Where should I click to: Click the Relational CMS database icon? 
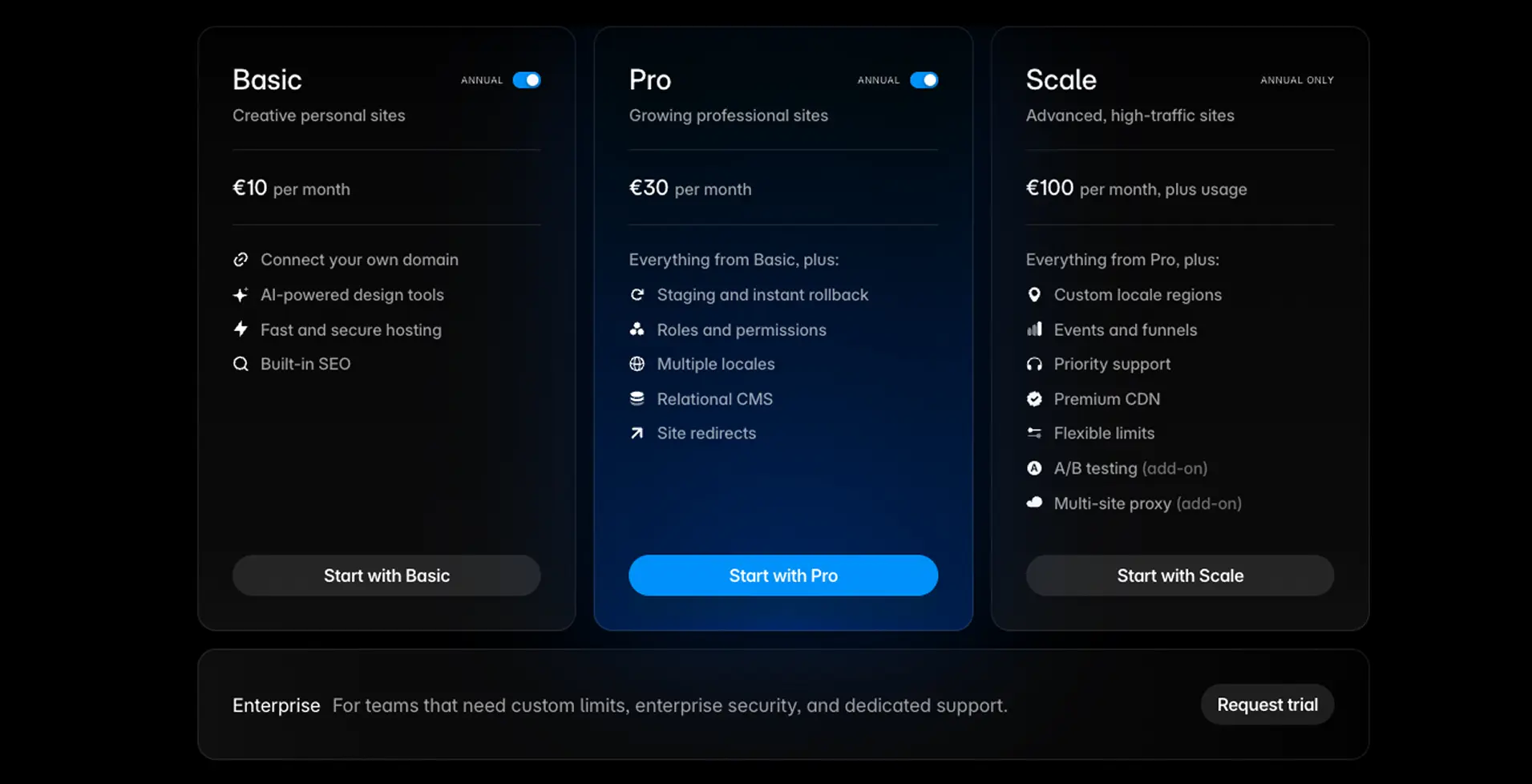pyautogui.click(x=637, y=398)
